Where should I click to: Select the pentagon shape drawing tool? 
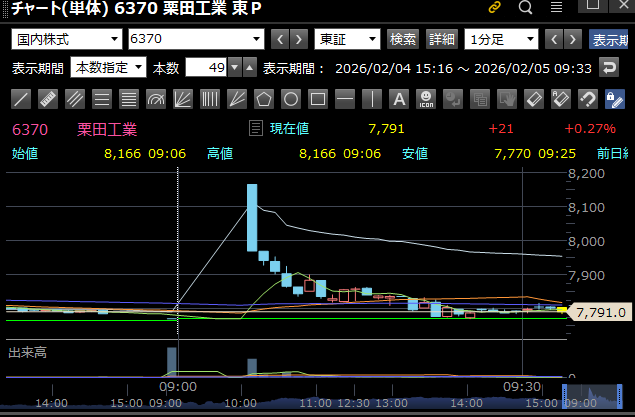pos(264,99)
